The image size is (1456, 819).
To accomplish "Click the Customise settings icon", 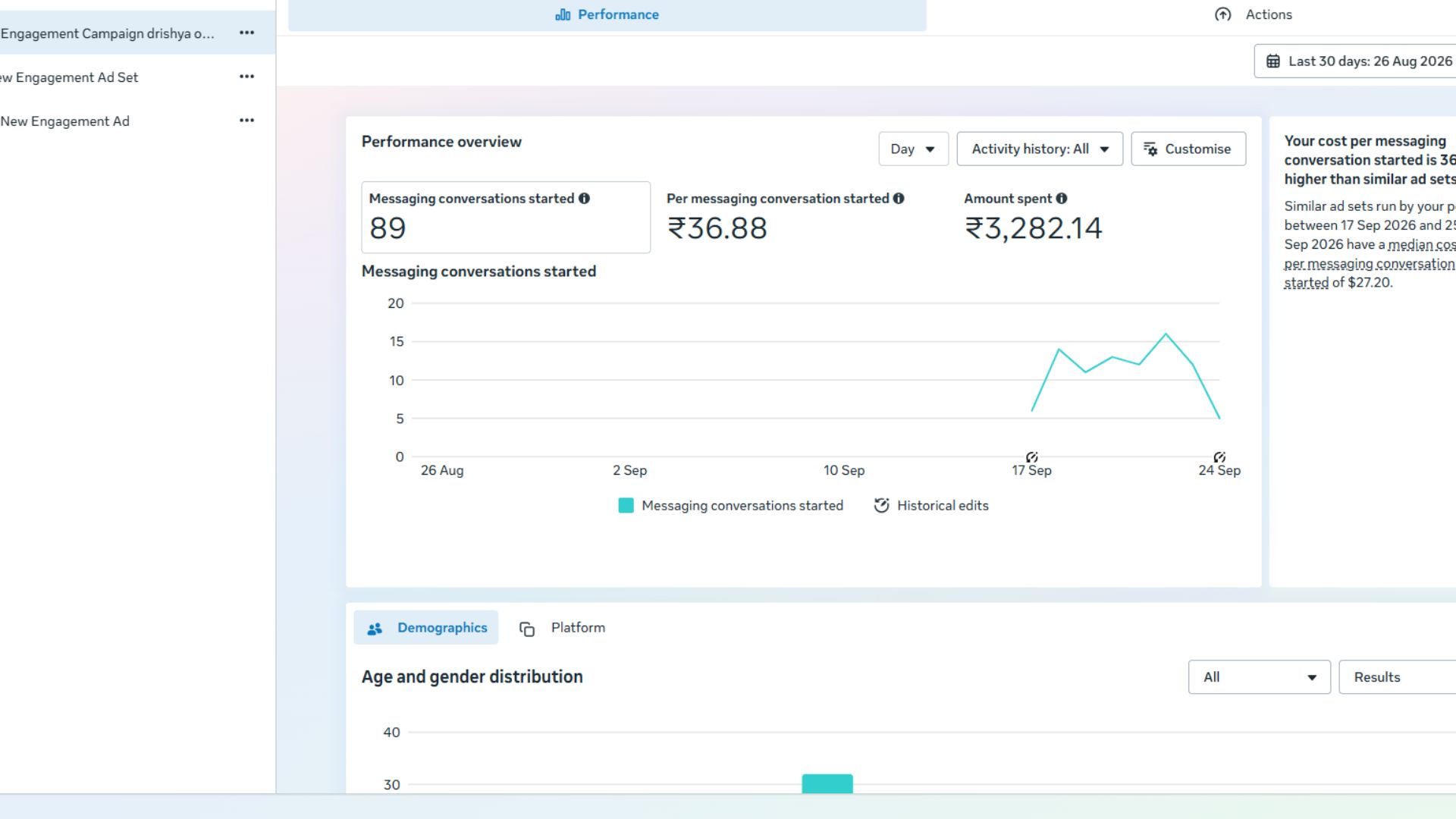I will pos(1150,149).
